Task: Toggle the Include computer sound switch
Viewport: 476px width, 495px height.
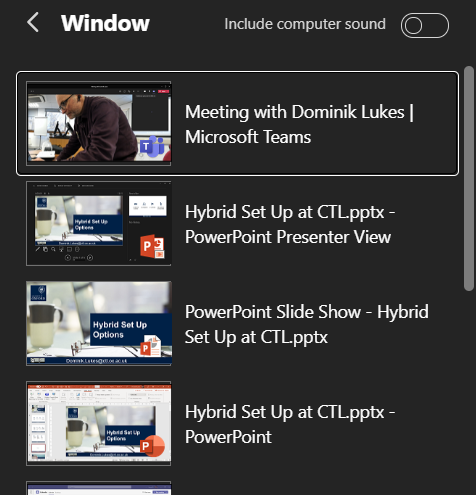Action: pyautogui.click(x=425, y=25)
